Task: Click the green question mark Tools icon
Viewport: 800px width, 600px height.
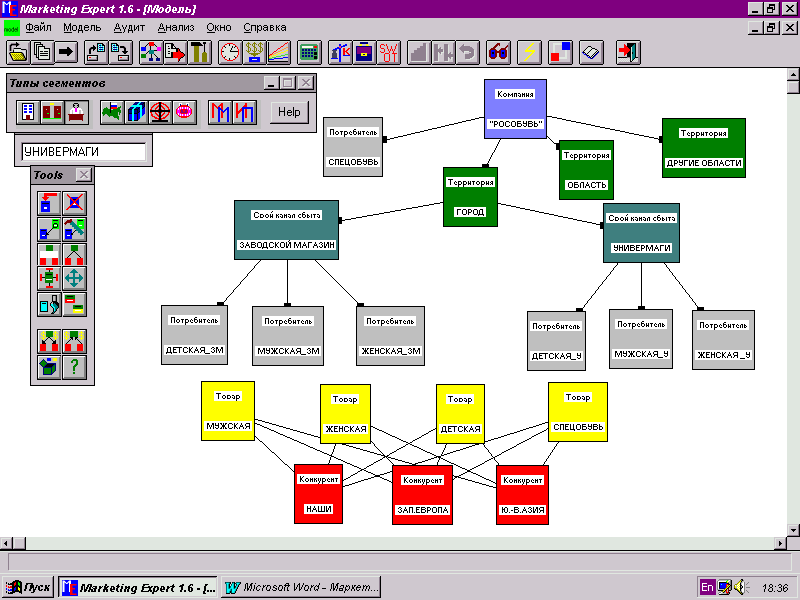Action: (74, 367)
